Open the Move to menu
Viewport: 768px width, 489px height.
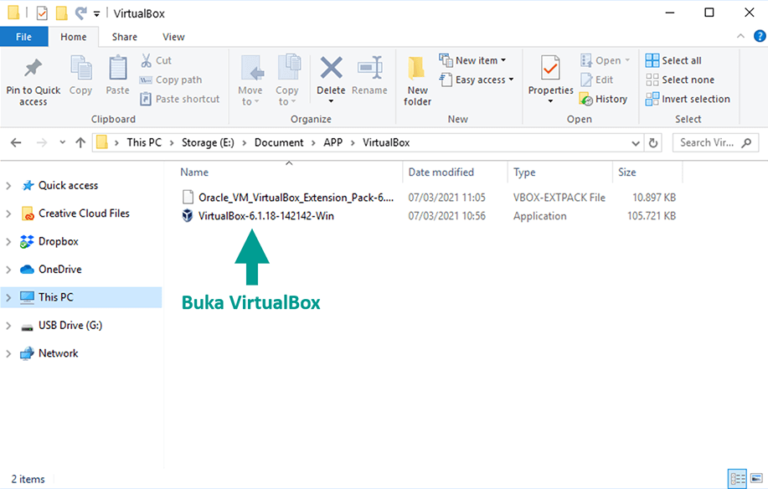coord(250,81)
